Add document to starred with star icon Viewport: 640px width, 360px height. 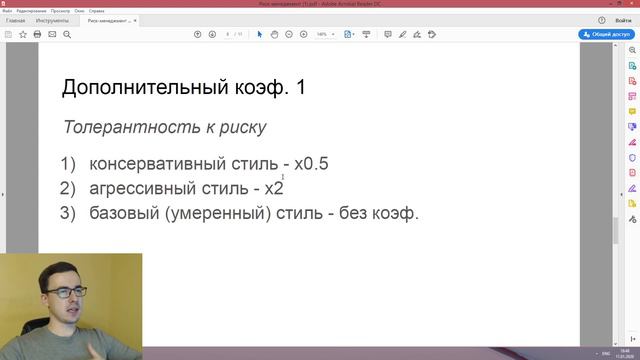23,35
